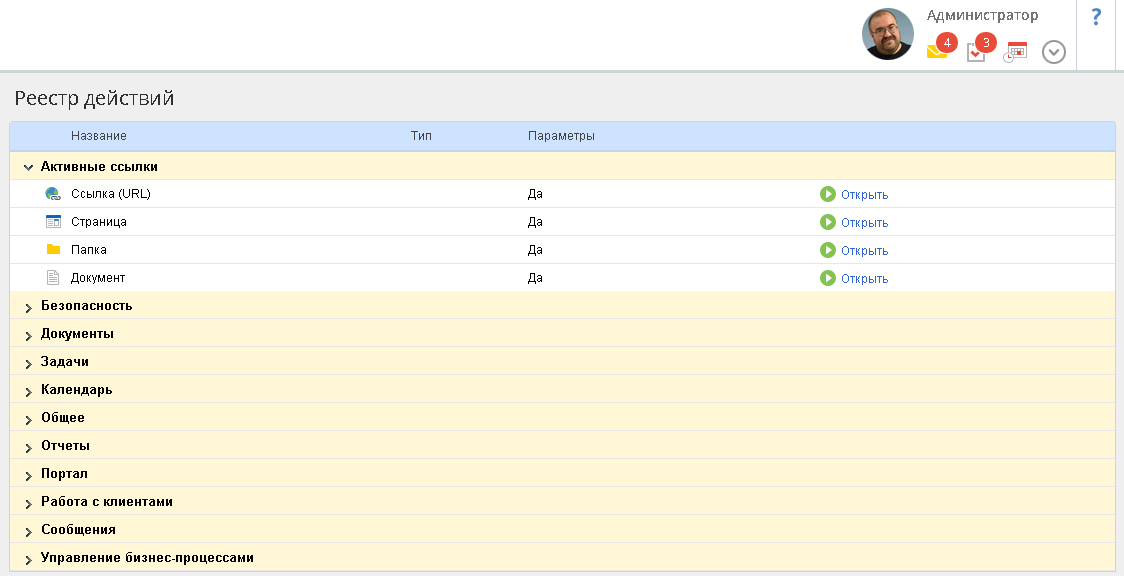The width and height of the screenshot is (1124, 576).
Task: Click Да value in Папка row
Action: 535,249
